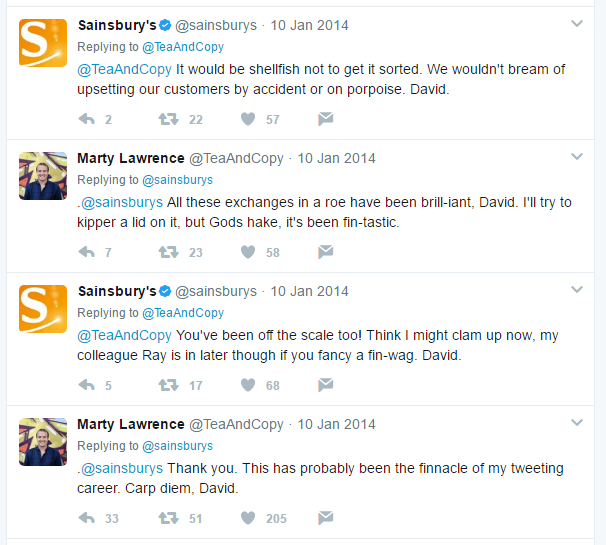Retweet the shellfish pun tweet
Screen dimensions: 606x545
point(169,119)
